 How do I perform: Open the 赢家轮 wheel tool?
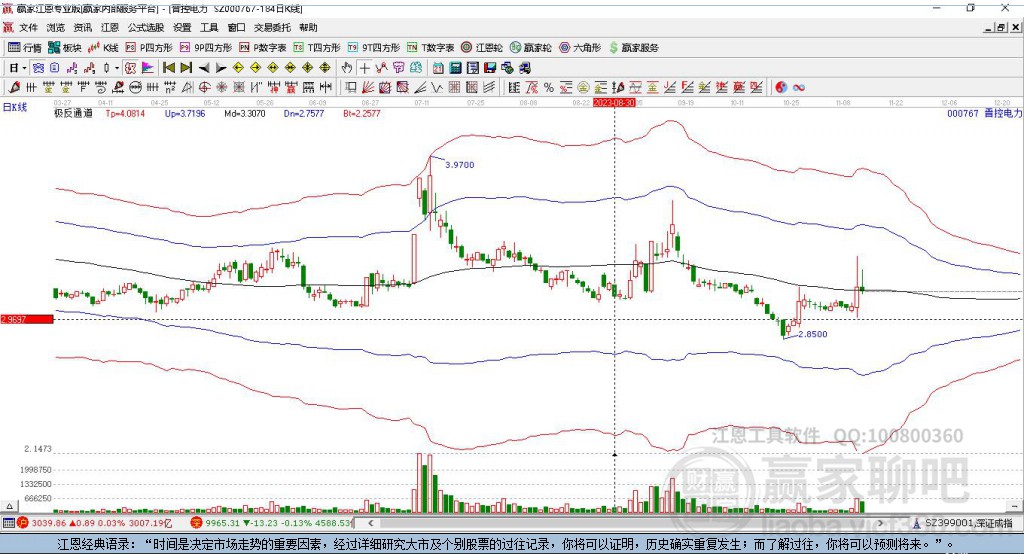click(x=530, y=48)
